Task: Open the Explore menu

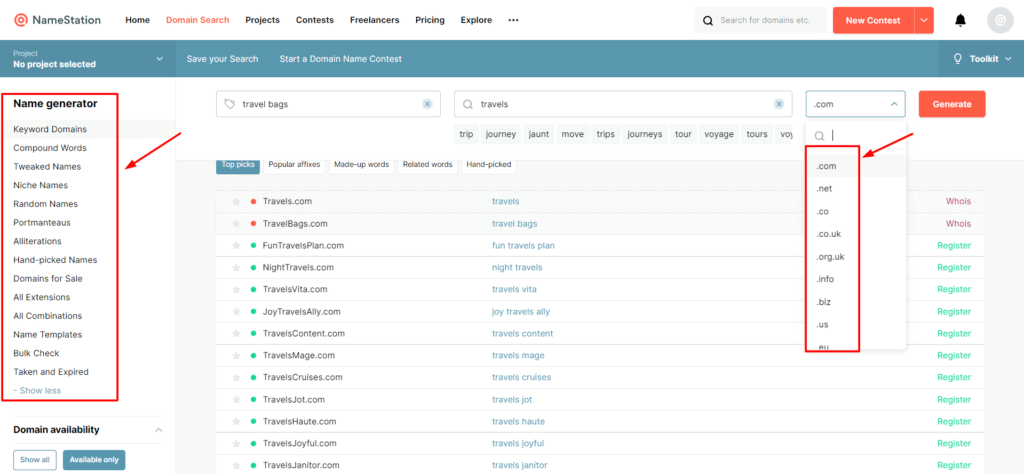Action: pos(476,20)
